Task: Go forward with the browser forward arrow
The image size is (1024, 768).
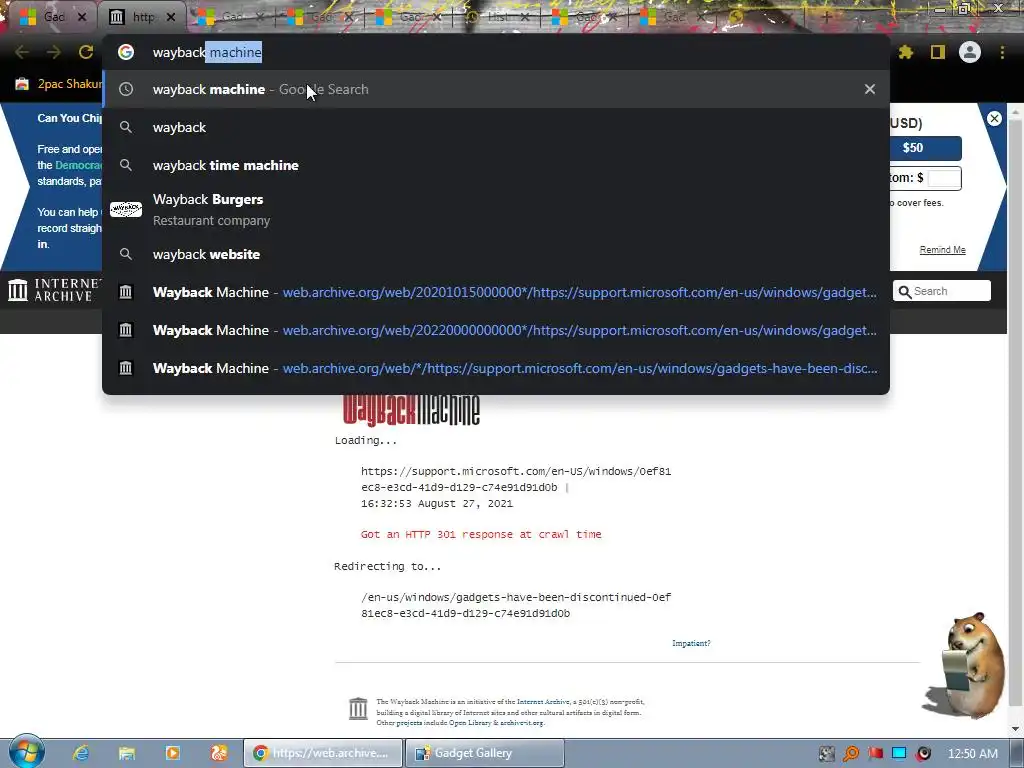Action: click(54, 52)
